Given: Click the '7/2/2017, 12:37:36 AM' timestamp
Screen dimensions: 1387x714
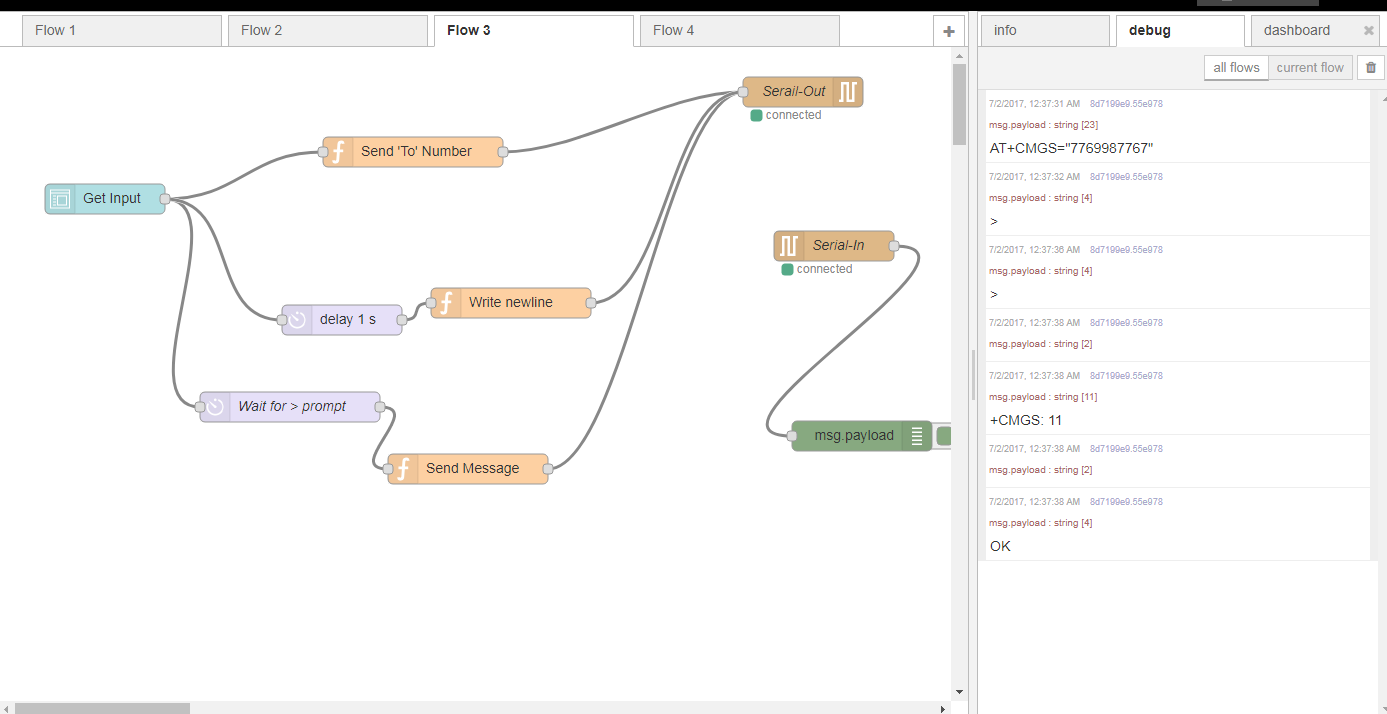Looking at the screenshot, I should [1034, 250].
